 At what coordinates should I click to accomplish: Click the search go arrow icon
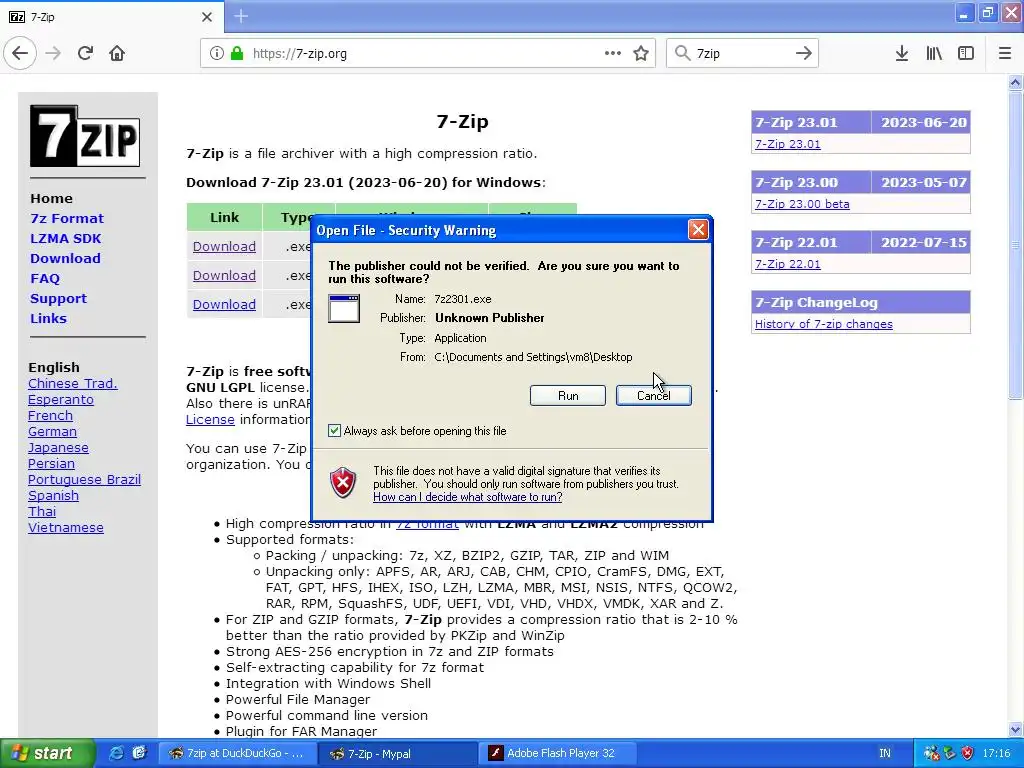804,54
